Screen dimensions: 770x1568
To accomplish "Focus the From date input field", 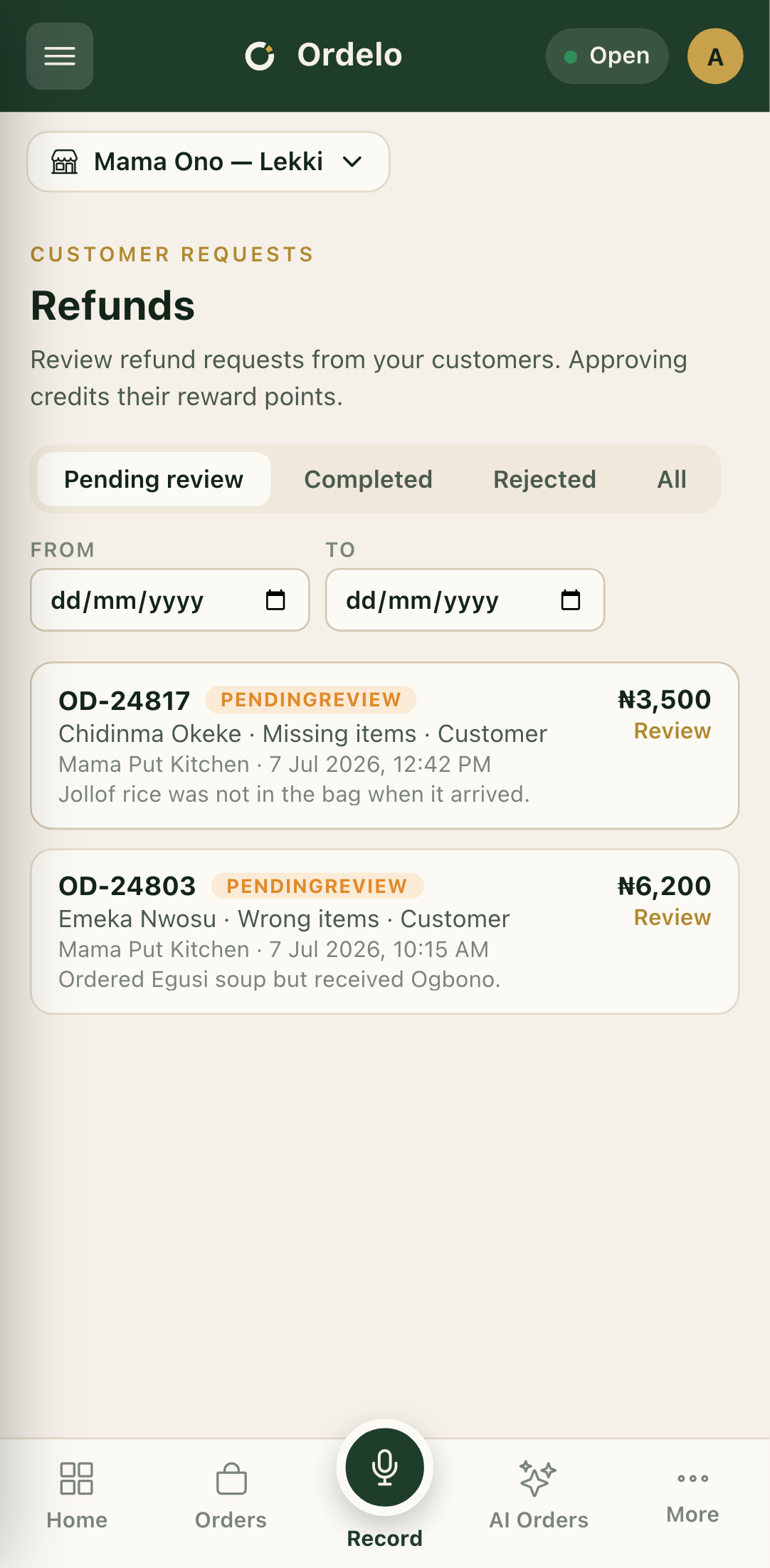I will [170, 600].
